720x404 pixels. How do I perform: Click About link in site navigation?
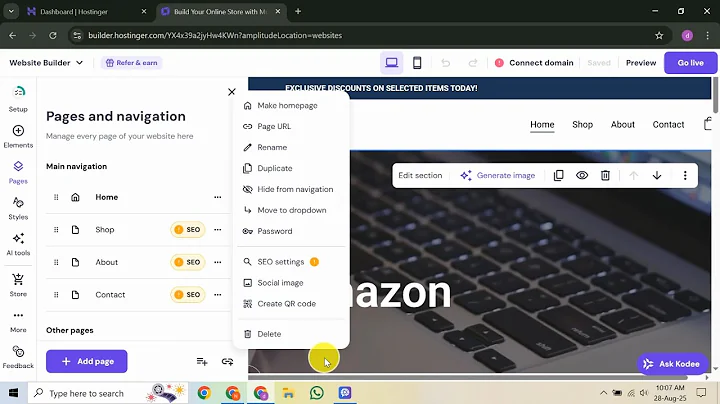(x=623, y=124)
